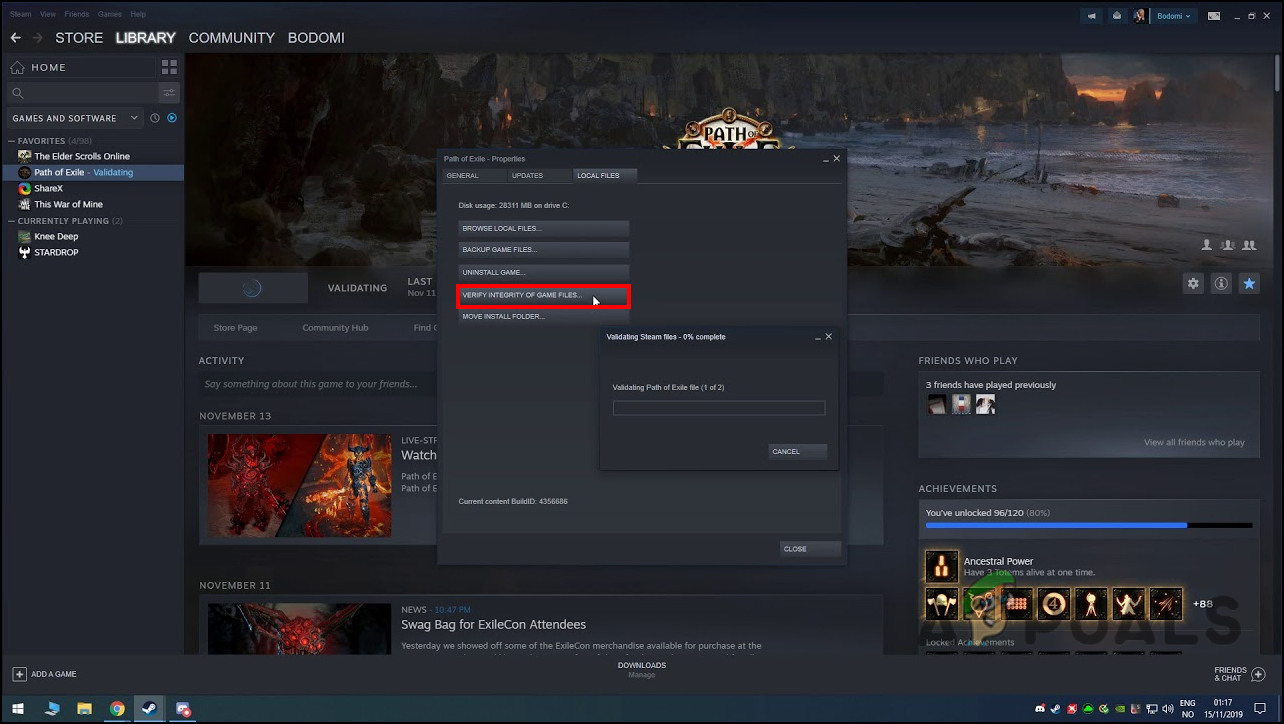Open the Windows Start menu
The height and width of the screenshot is (724, 1284).
(x=16, y=709)
